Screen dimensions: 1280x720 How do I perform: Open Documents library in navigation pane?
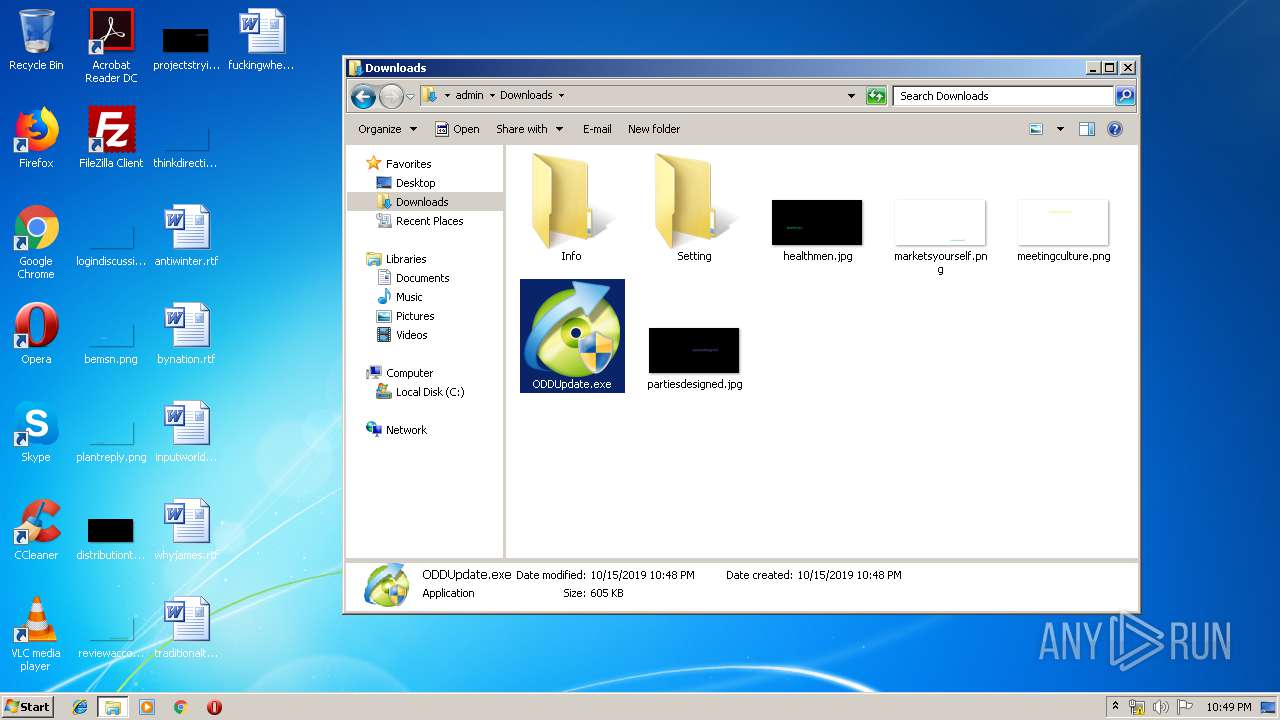click(412, 278)
